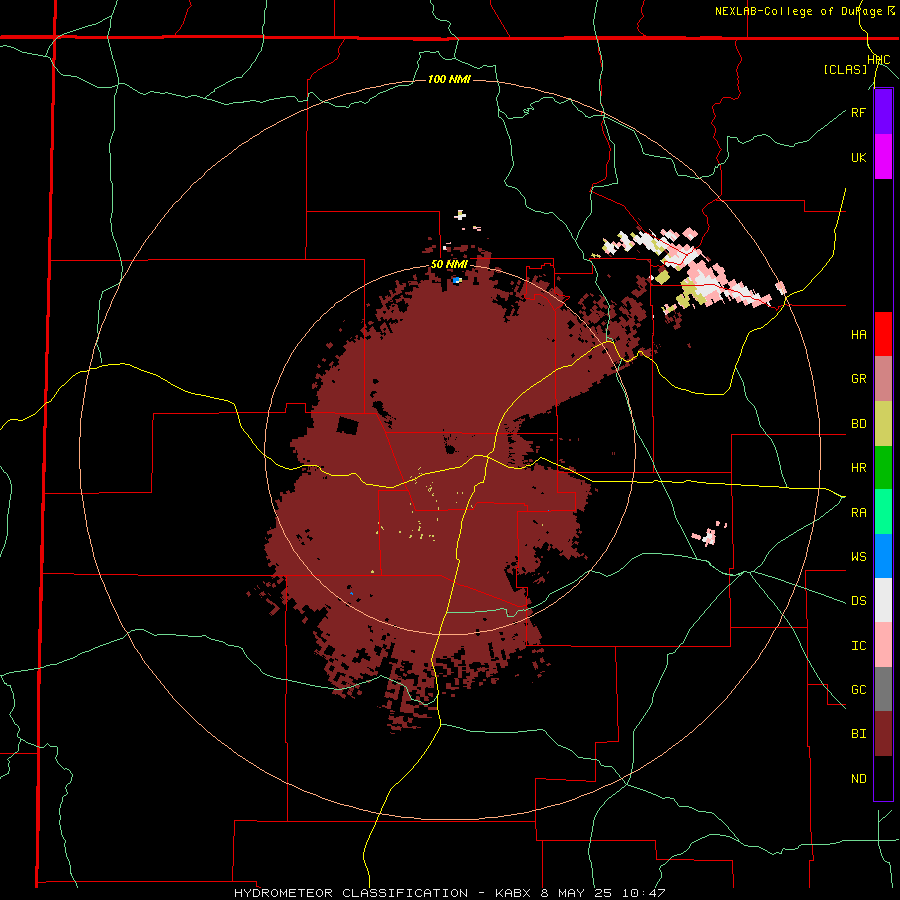The image size is (900, 900).
Task: Click the ND legend label
Action: click(858, 779)
